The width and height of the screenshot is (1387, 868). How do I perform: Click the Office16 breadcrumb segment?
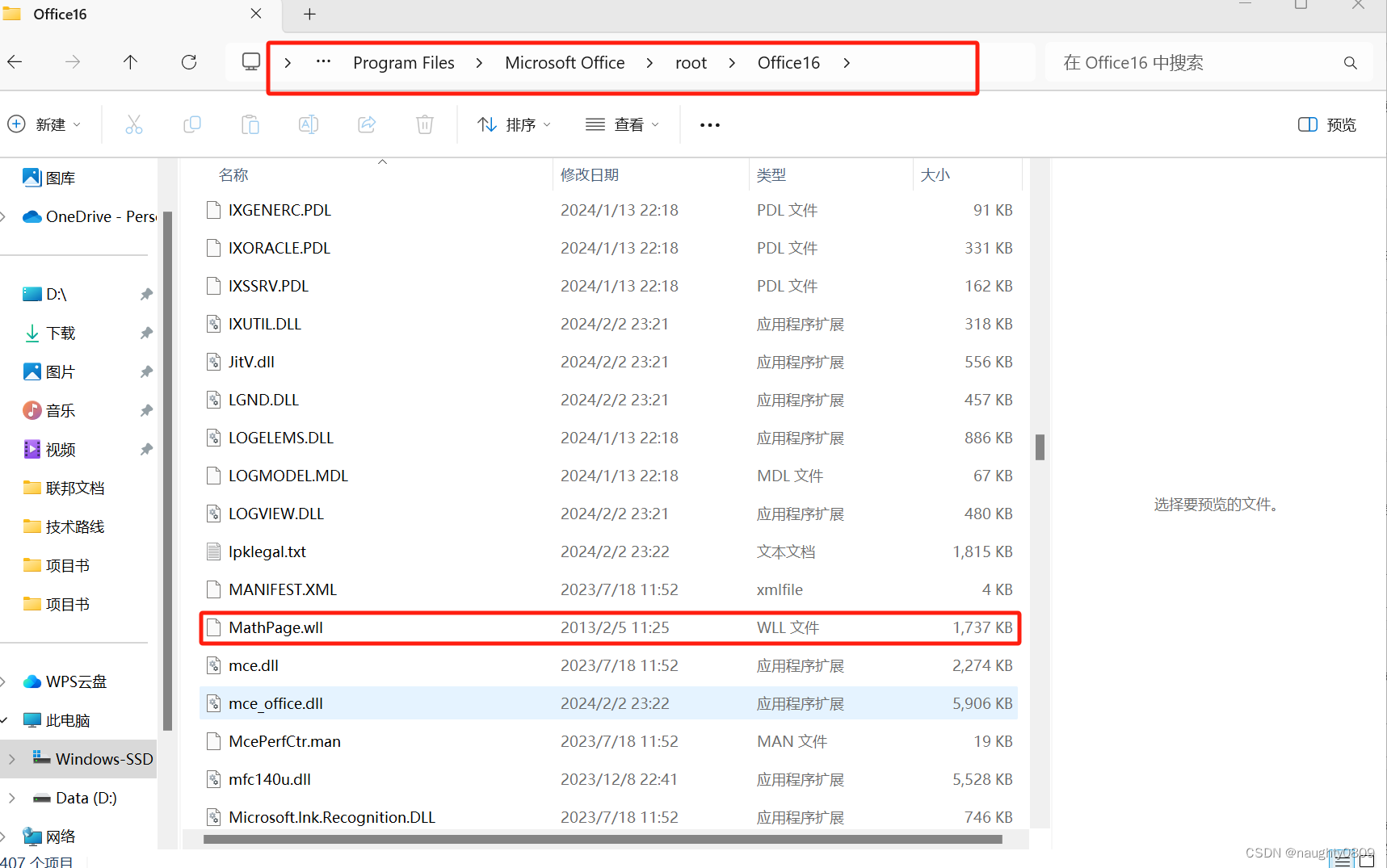[x=788, y=63]
